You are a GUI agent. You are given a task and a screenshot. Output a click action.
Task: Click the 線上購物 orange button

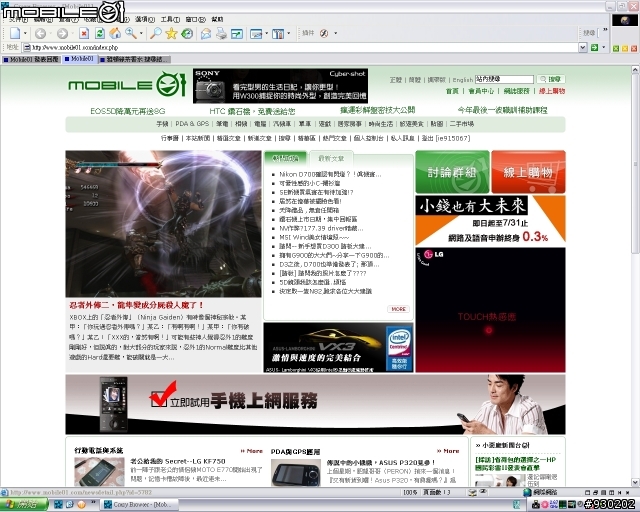(529, 172)
